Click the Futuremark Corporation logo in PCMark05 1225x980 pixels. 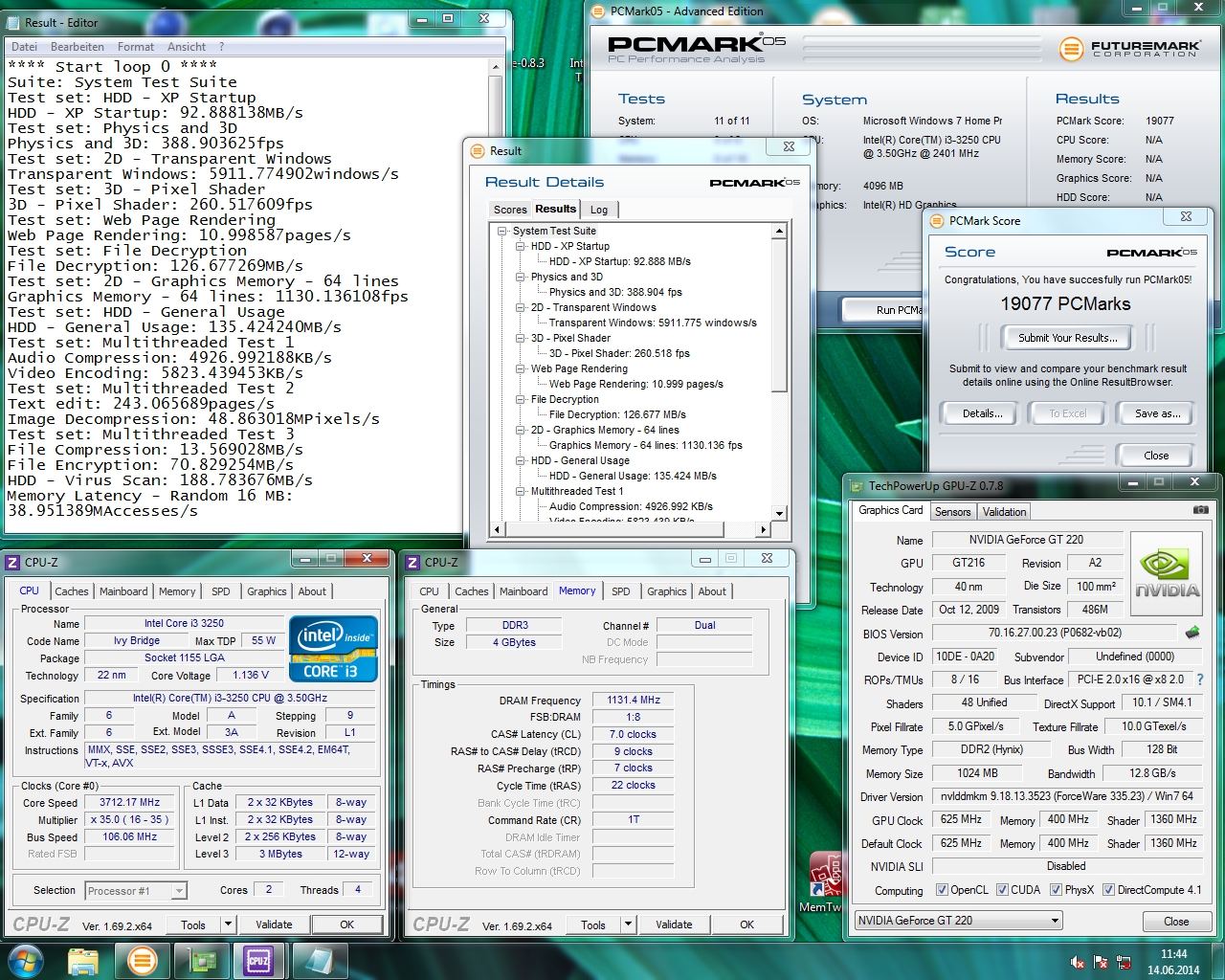[1132, 48]
